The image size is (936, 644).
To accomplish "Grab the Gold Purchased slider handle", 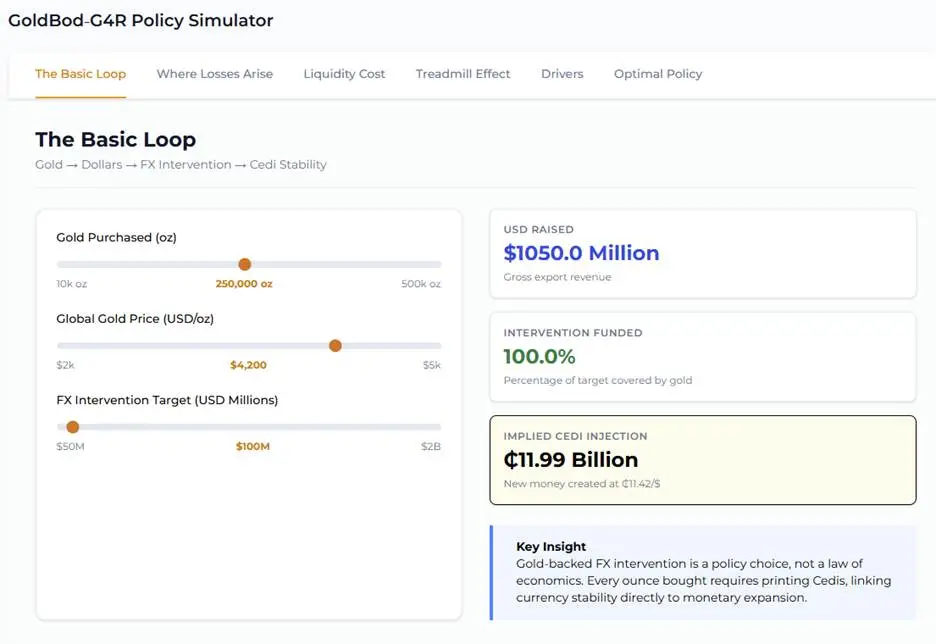I will pos(244,264).
